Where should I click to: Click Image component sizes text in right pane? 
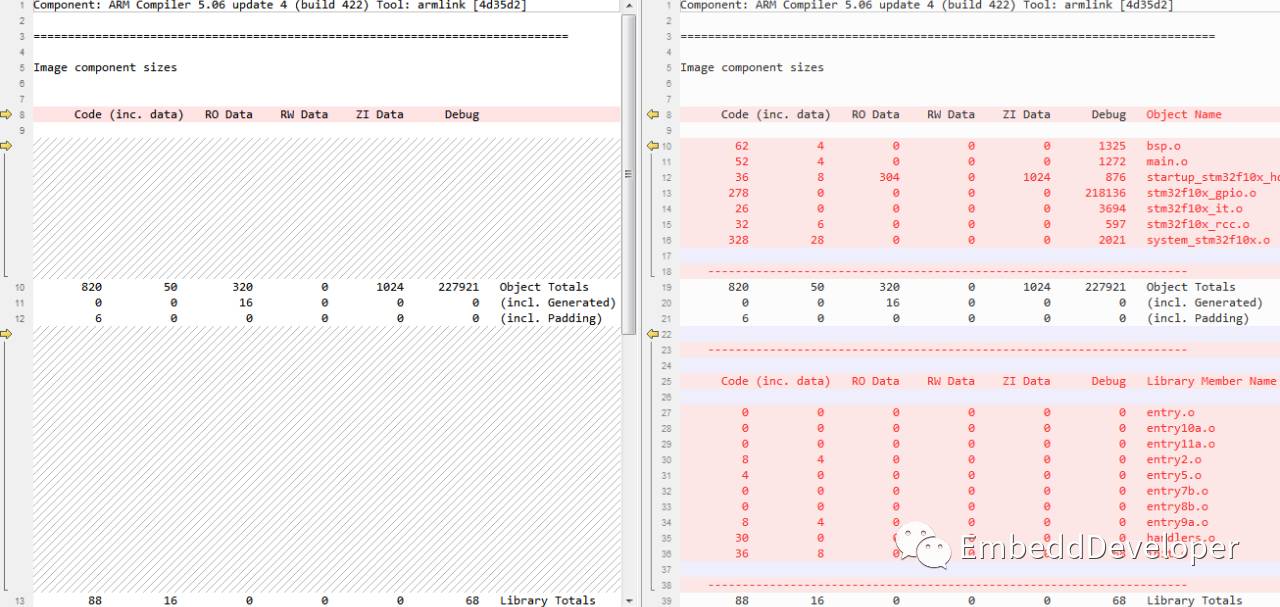(752, 68)
